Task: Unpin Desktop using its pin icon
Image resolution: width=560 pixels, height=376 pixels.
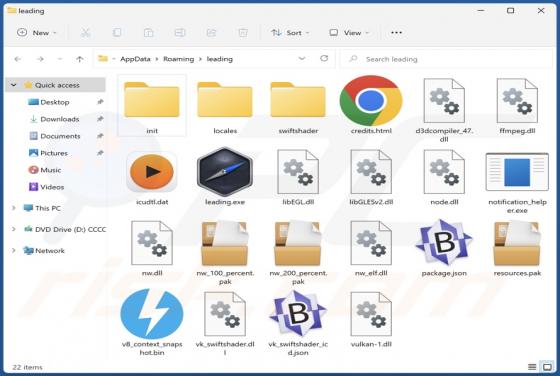Action: [x=100, y=102]
